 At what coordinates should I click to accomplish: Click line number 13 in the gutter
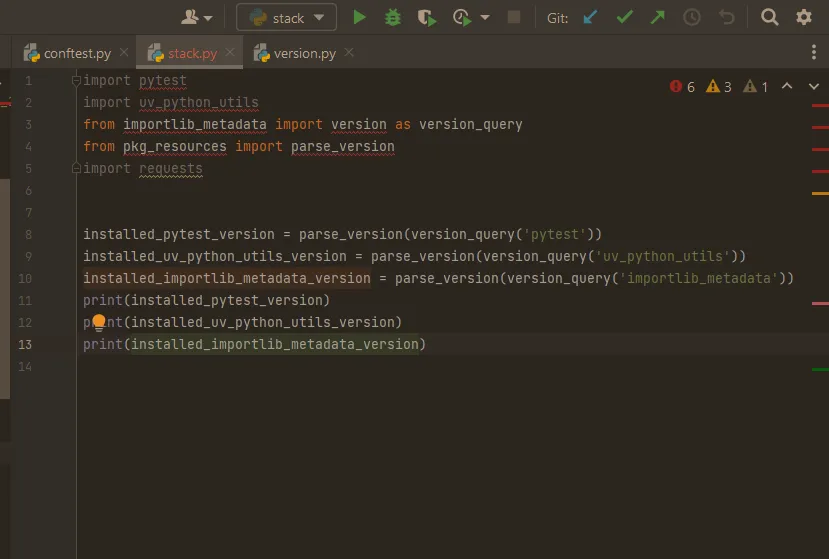[25, 344]
